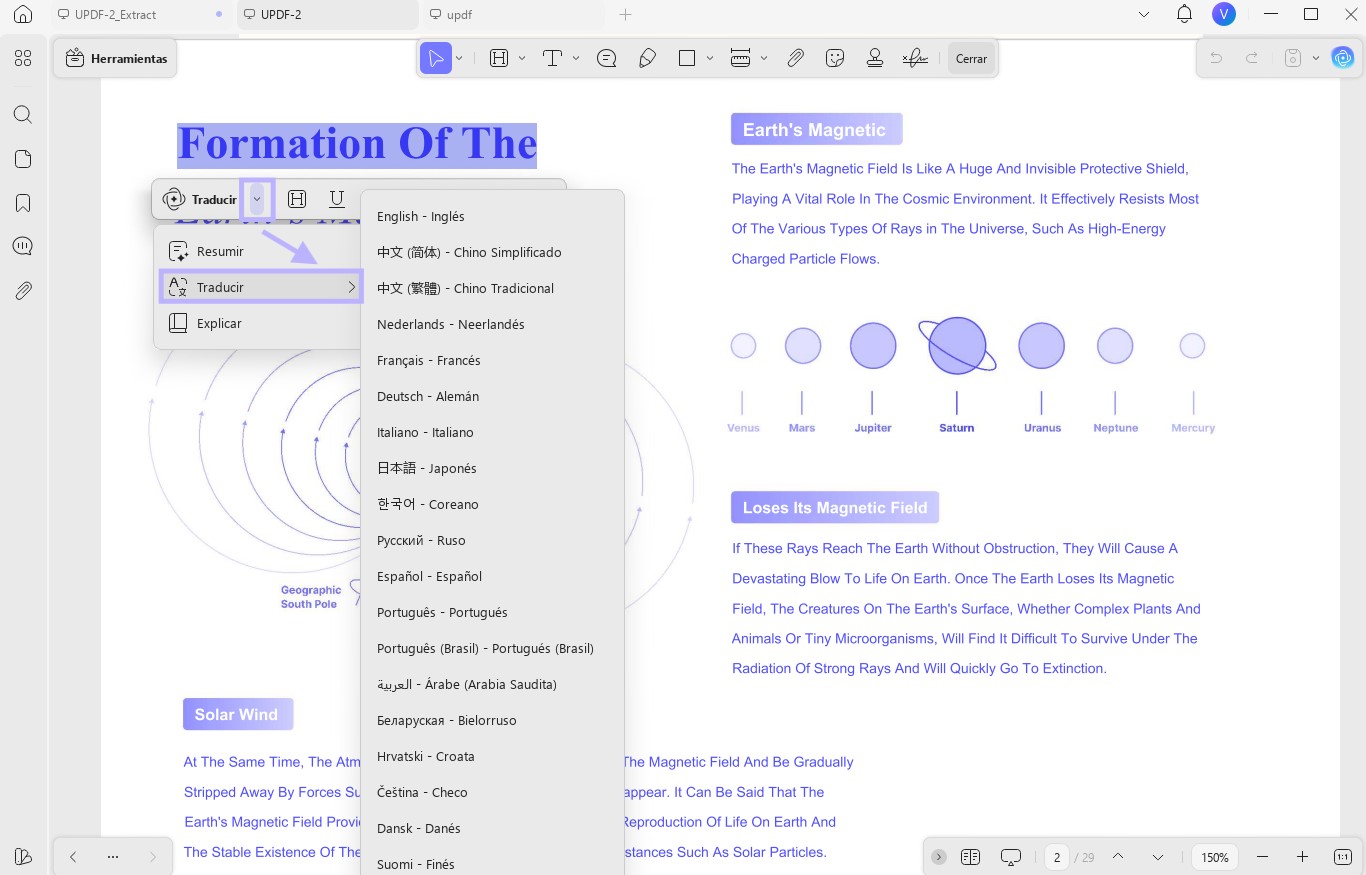Open the V user account avatar
Image resolution: width=1366 pixels, height=875 pixels.
pyautogui.click(x=1223, y=14)
